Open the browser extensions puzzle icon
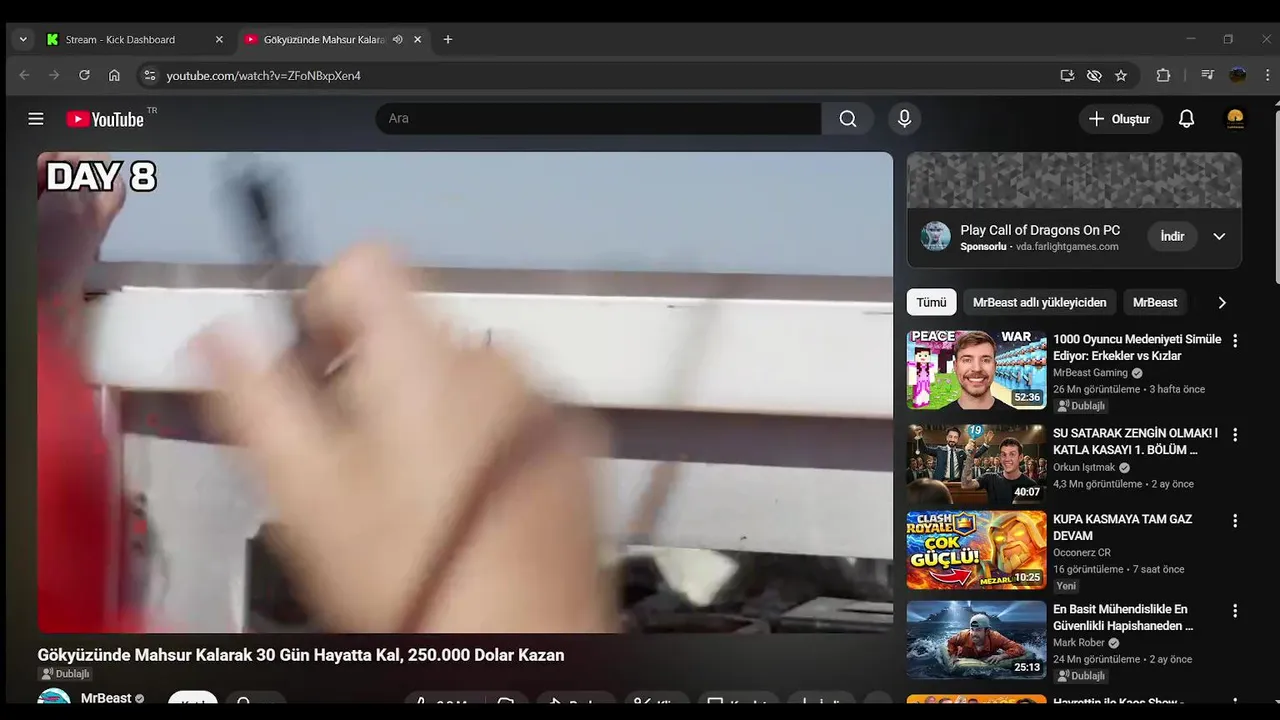Screen dimensions: 1280x720 point(1163,75)
